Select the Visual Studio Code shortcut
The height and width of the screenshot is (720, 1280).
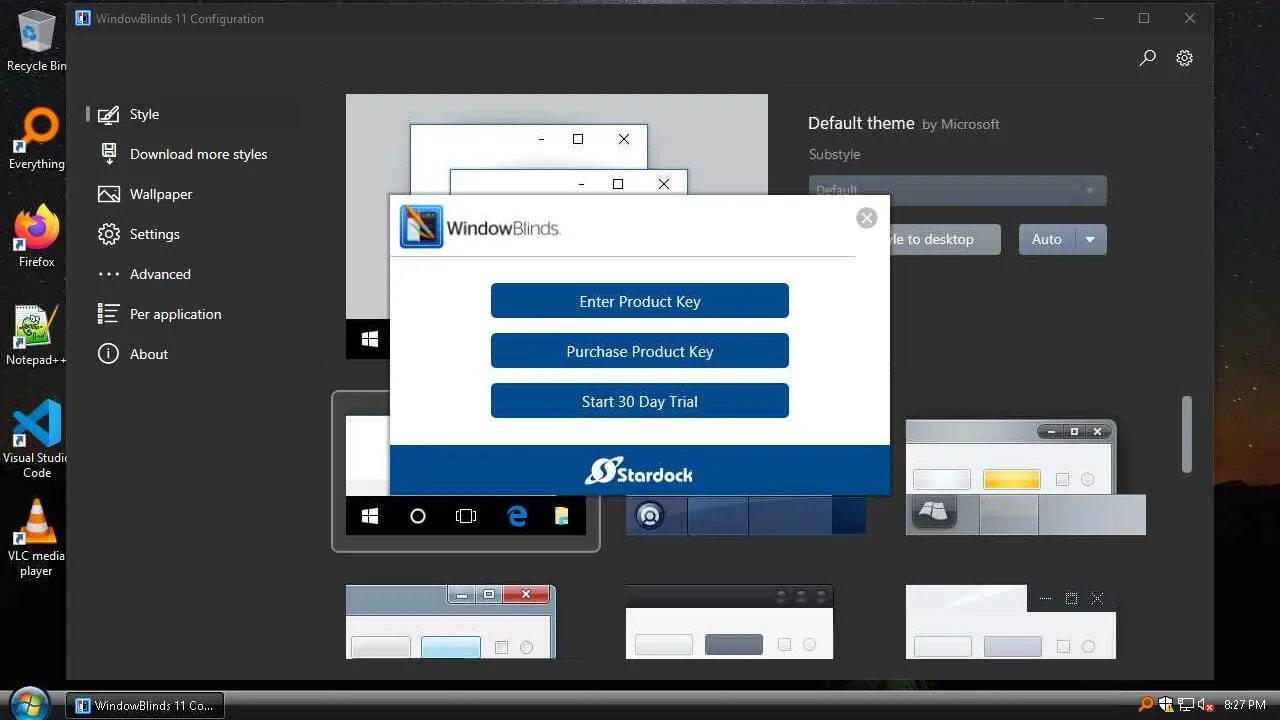point(37,440)
